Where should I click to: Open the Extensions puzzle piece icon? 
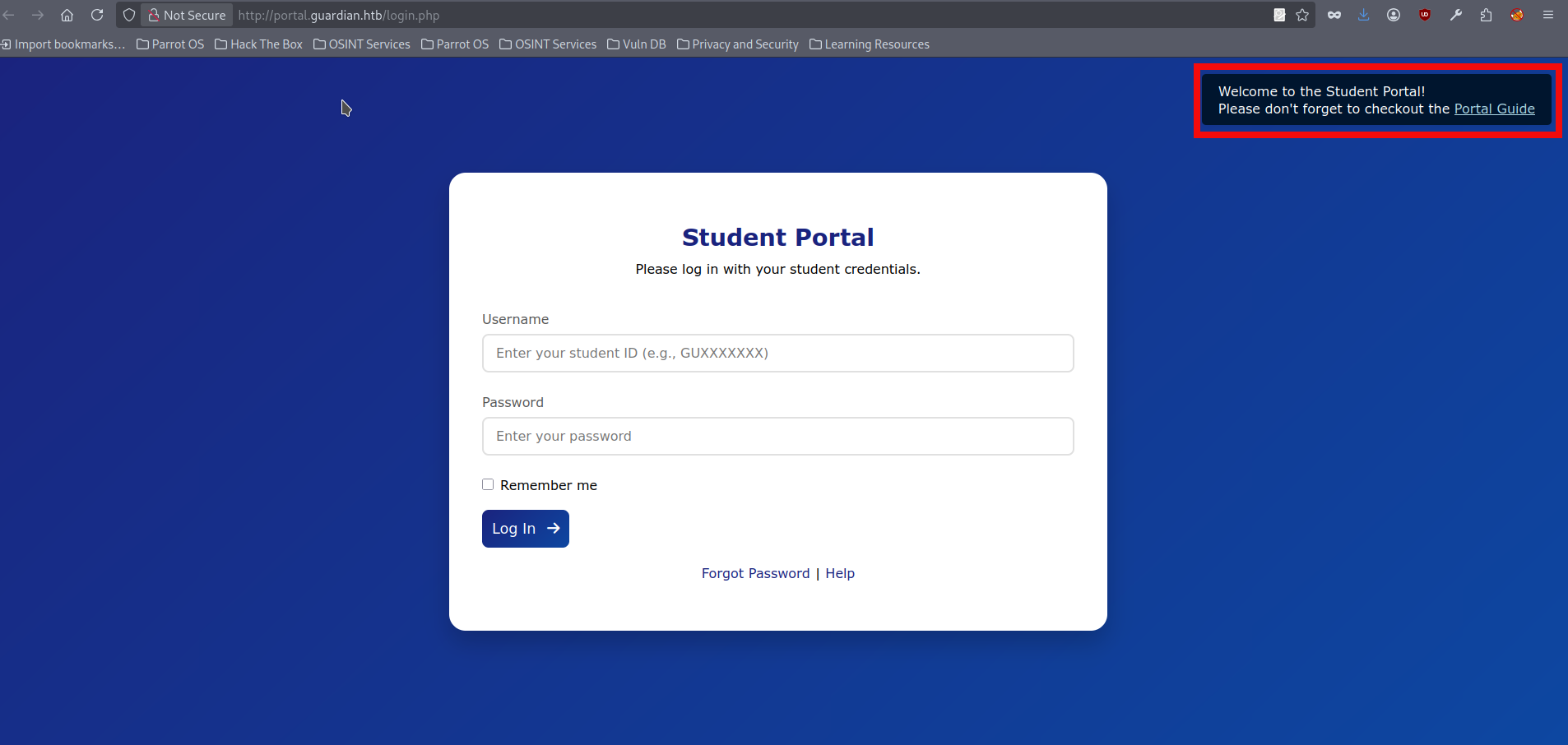click(x=1486, y=15)
